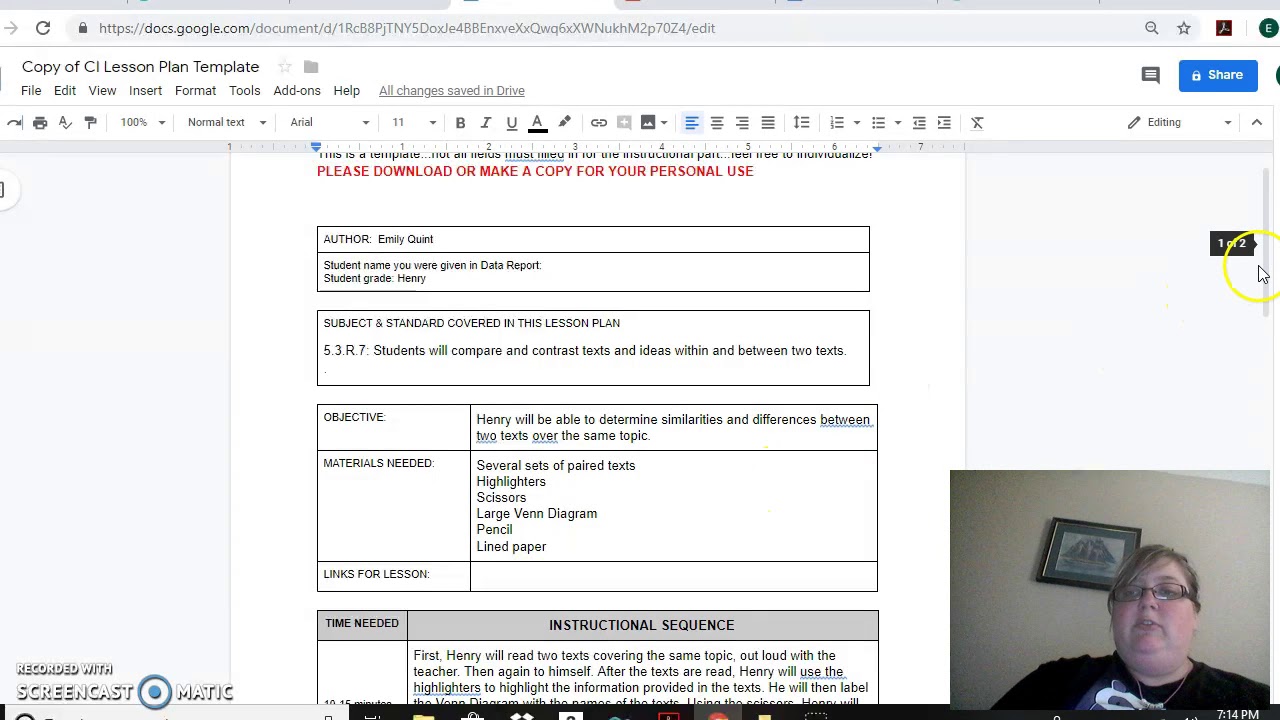Click the browser bookmark star icon
Screen dimensions: 1280x720
[x=1184, y=28]
